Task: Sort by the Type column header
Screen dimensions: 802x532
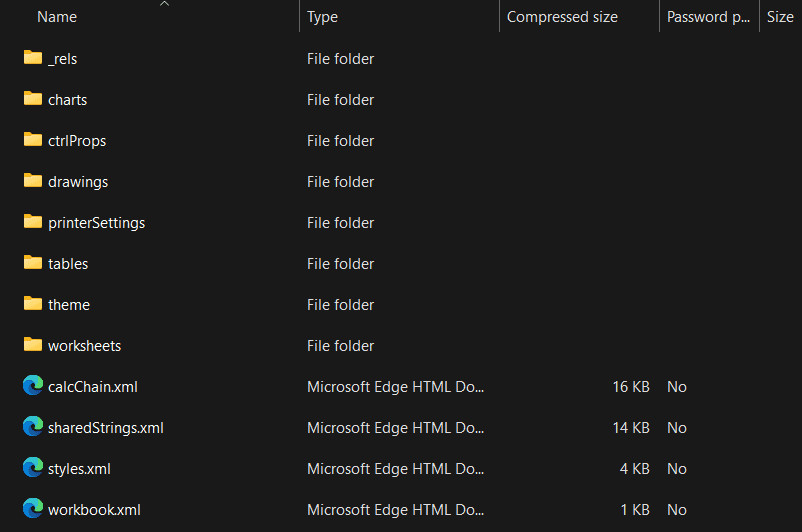Action: point(322,17)
